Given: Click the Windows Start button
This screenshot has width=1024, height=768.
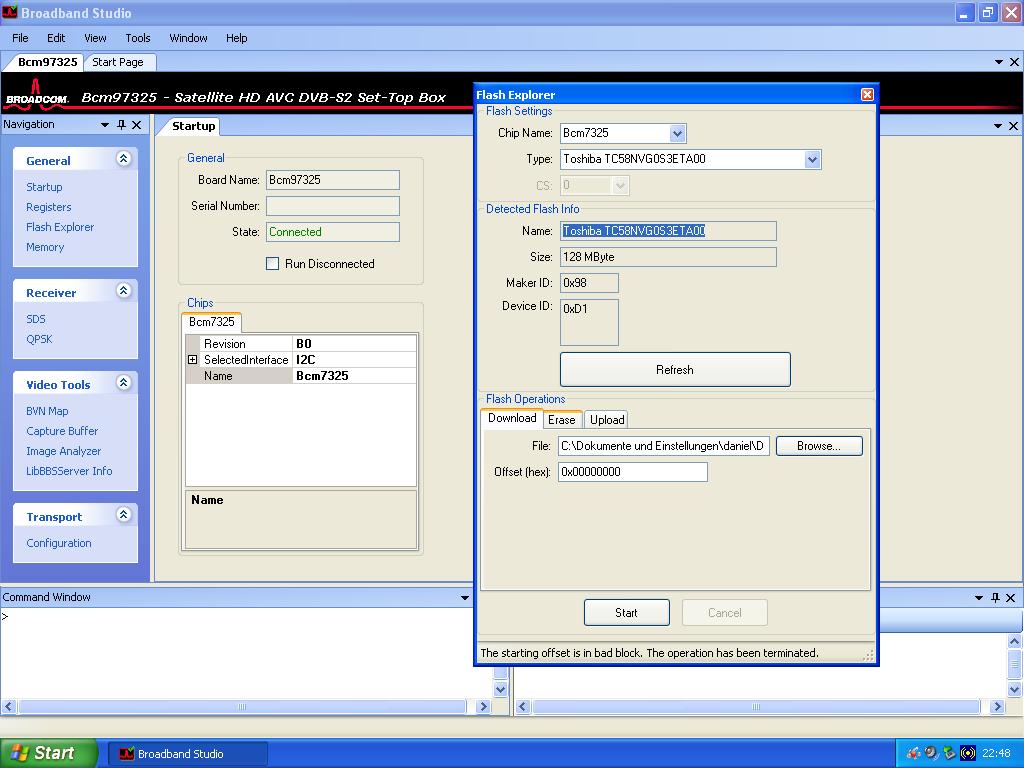Looking at the screenshot, I should tap(48, 753).
